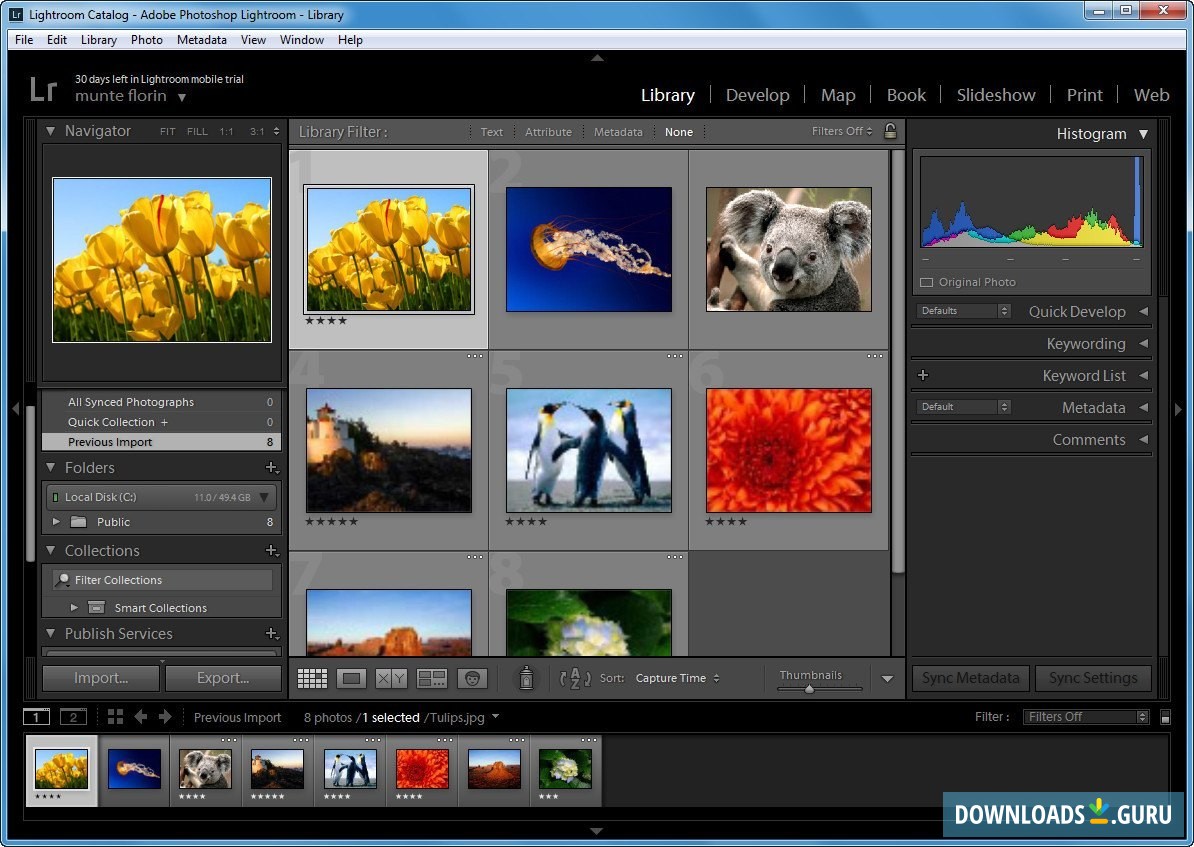Click Sync Metadata
Image resolution: width=1194 pixels, height=847 pixels.
click(x=969, y=678)
